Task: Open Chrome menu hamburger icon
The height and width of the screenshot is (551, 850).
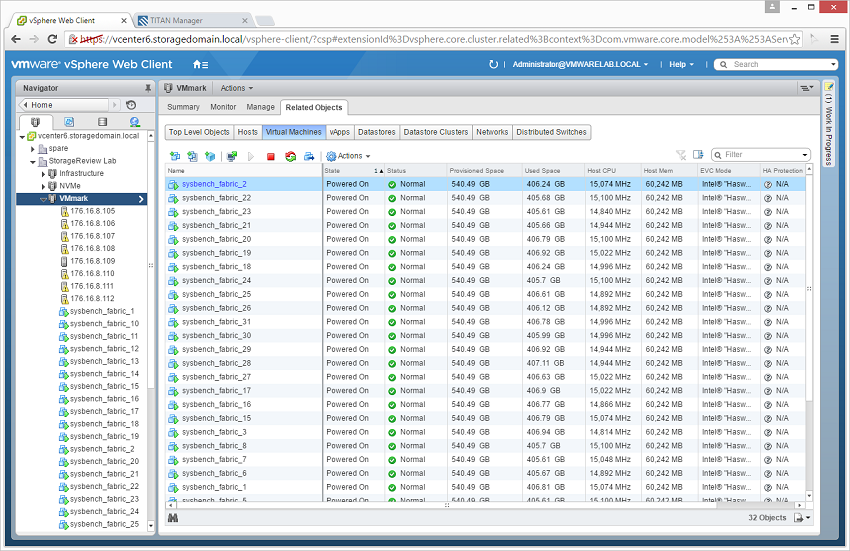Action: pos(835,39)
